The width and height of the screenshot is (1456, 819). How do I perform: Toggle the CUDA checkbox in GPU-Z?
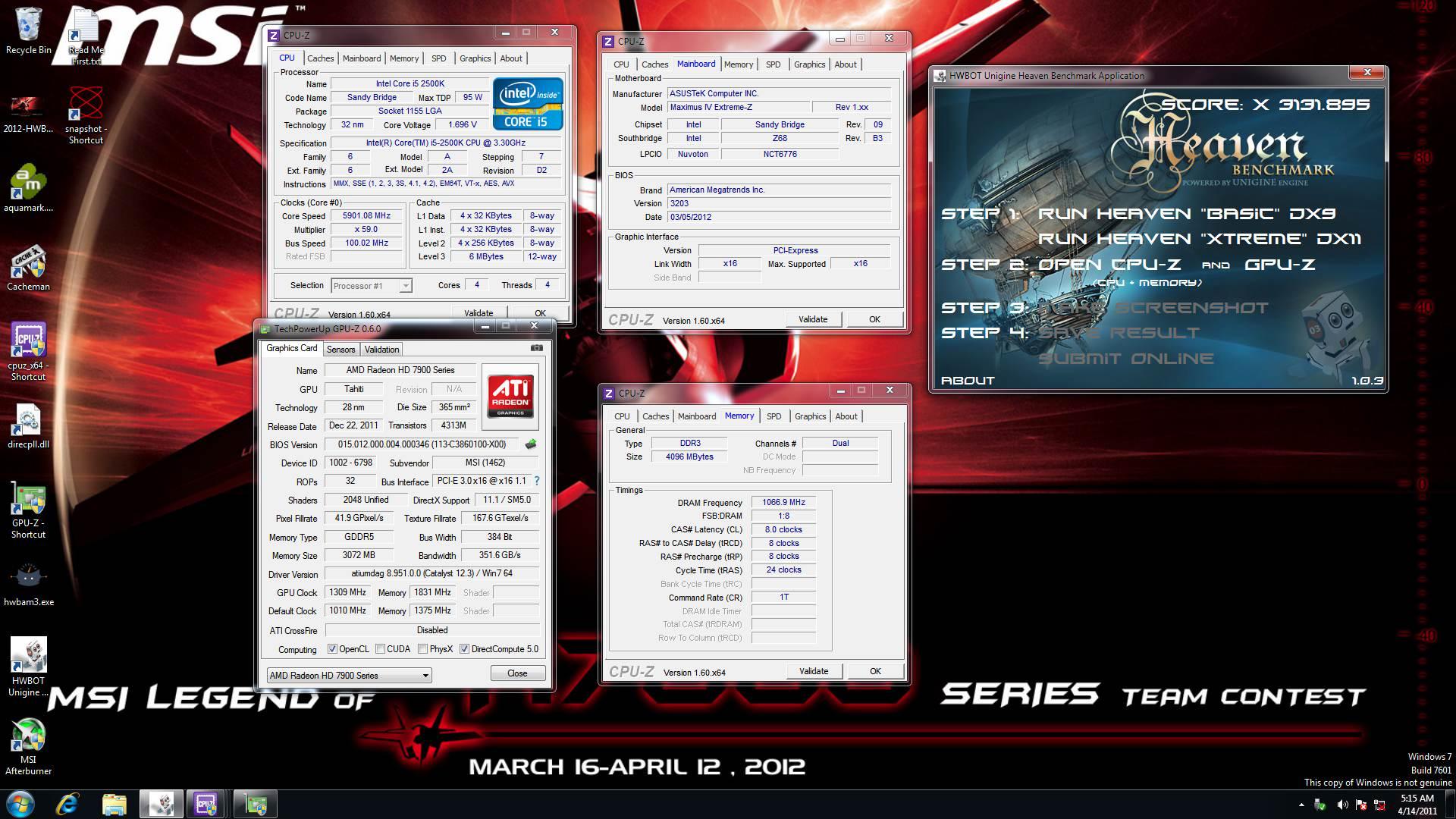[380, 649]
